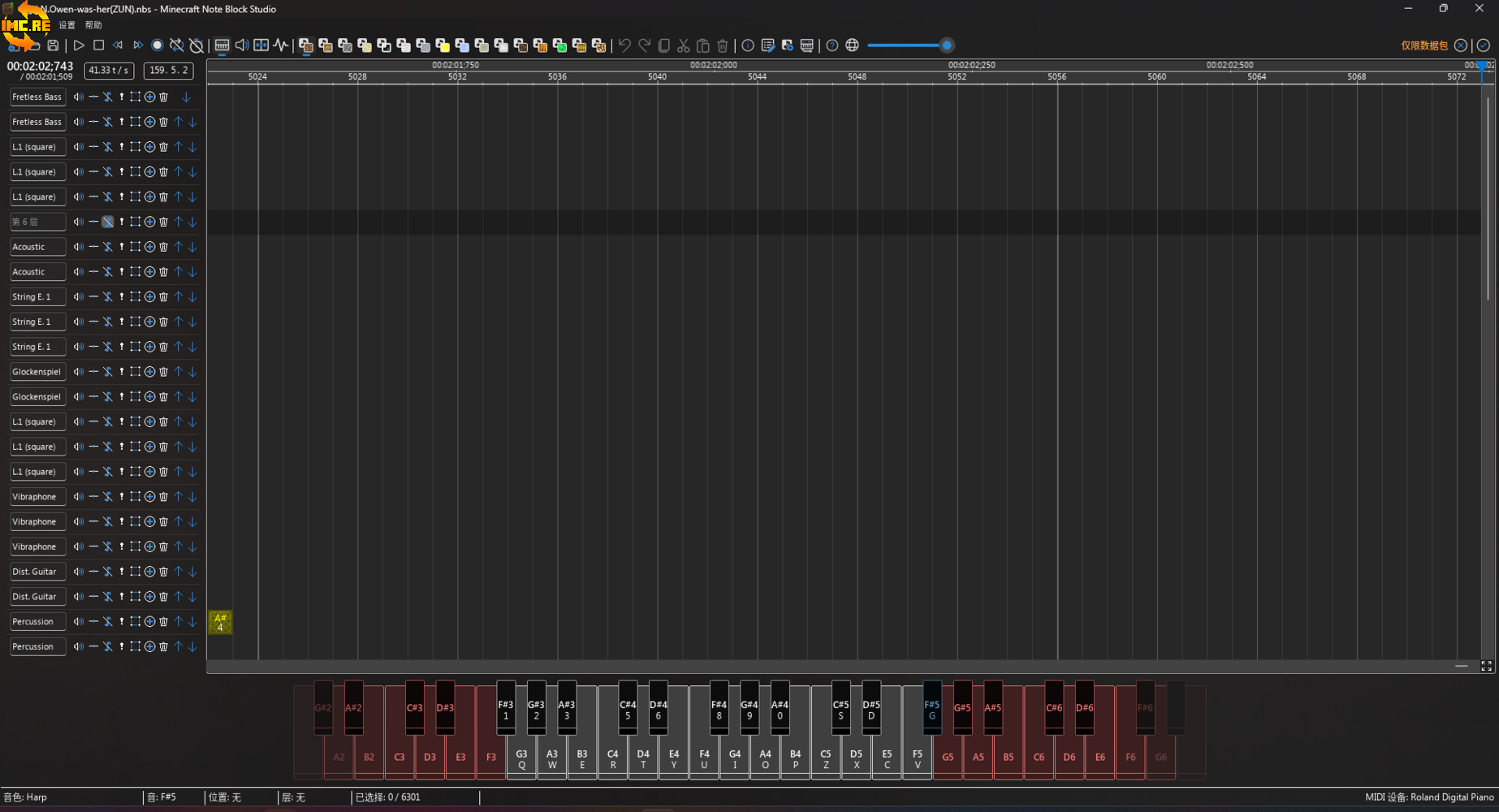1499x812 pixels.
Task: Click the scissors Cut icon
Action: pyautogui.click(x=683, y=45)
